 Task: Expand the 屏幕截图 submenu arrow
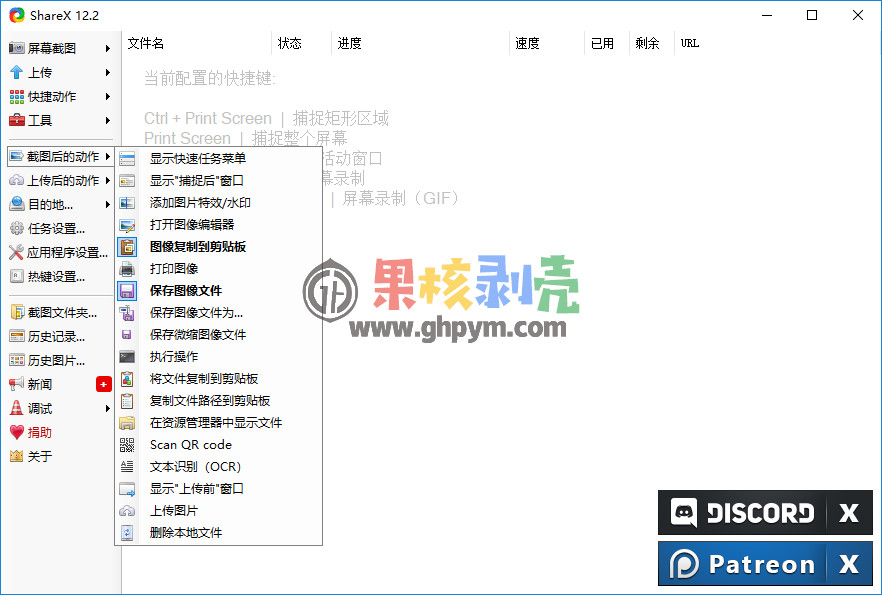pos(107,48)
